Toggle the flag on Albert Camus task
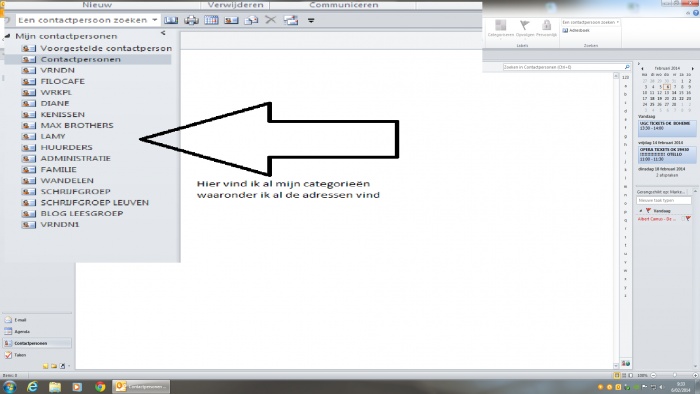700x394 pixels. (x=688, y=219)
